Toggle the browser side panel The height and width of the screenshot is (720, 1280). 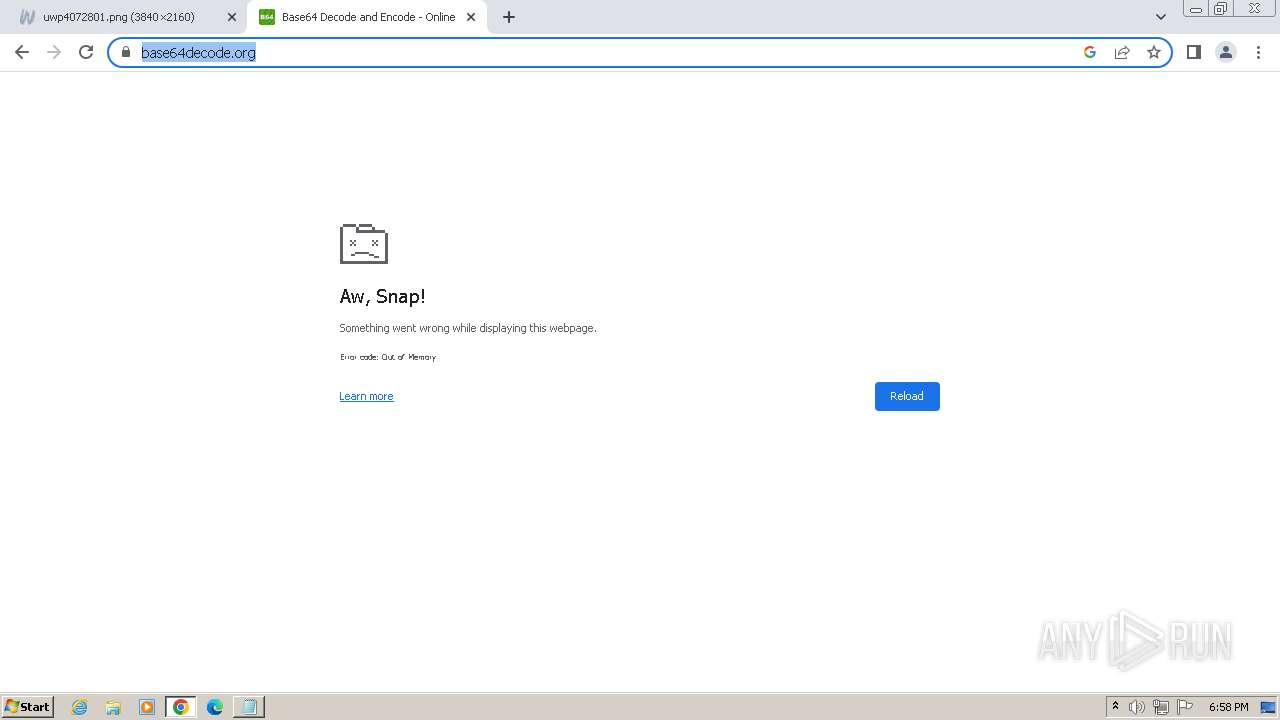point(1194,52)
